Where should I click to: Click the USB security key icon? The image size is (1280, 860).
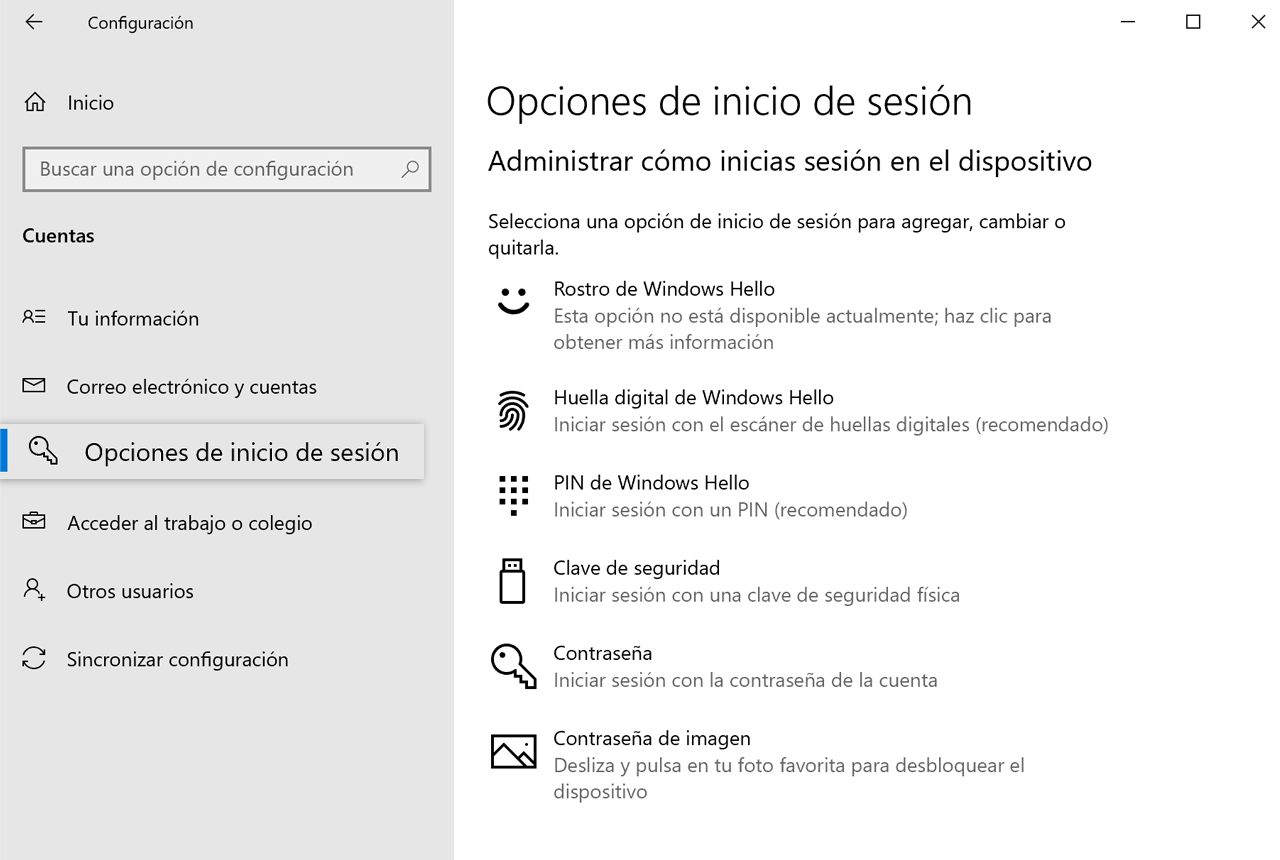click(512, 581)
